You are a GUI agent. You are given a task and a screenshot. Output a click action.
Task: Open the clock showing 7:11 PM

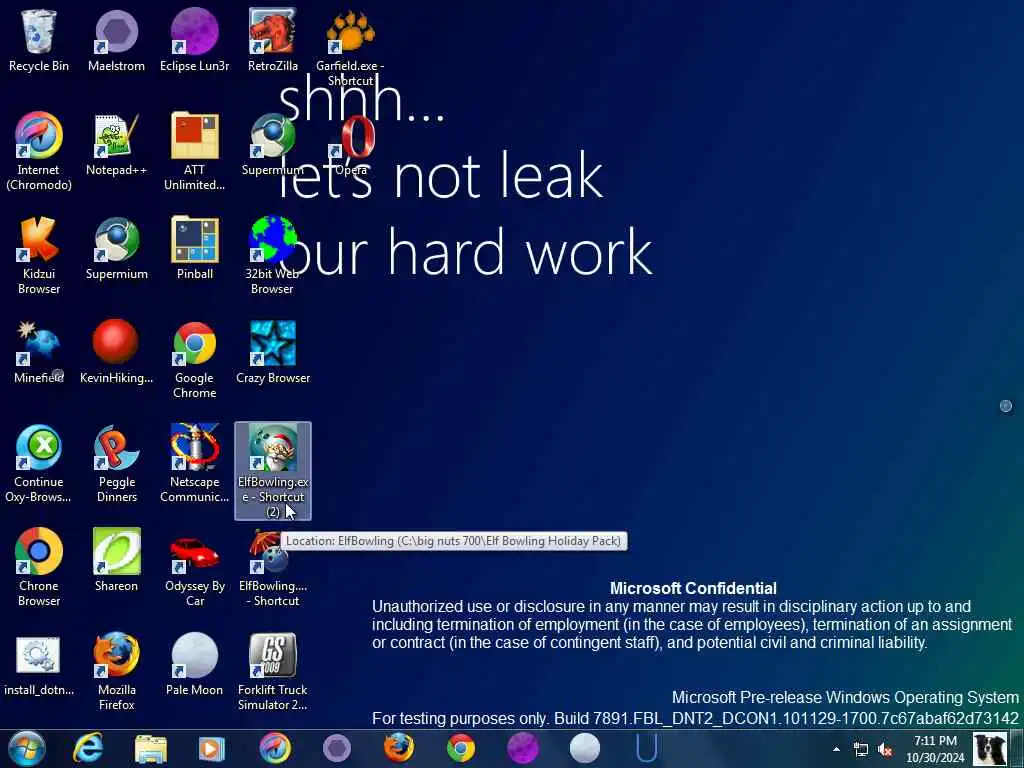click(935, 749)
